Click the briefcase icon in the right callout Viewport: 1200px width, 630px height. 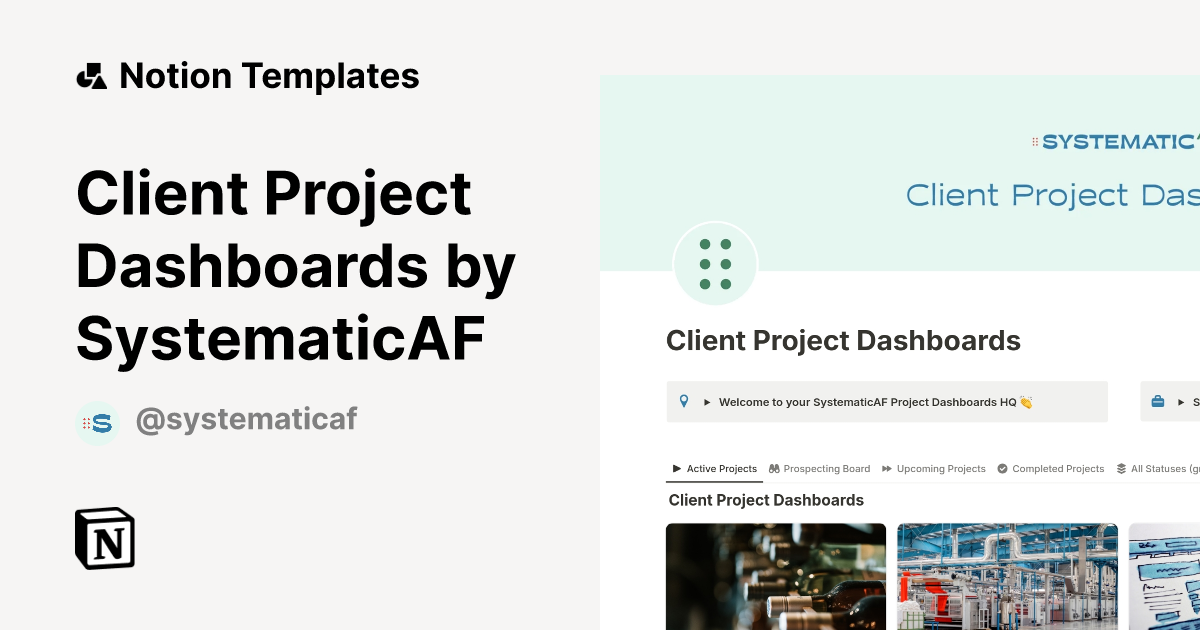coord(1157,401)
